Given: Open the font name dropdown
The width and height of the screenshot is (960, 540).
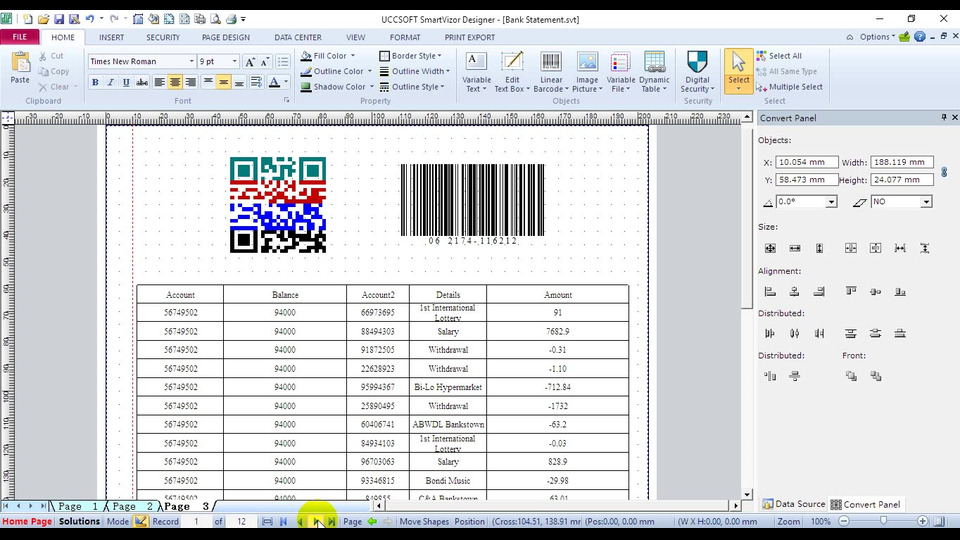Looking at the screenshot, I should 191,61.
